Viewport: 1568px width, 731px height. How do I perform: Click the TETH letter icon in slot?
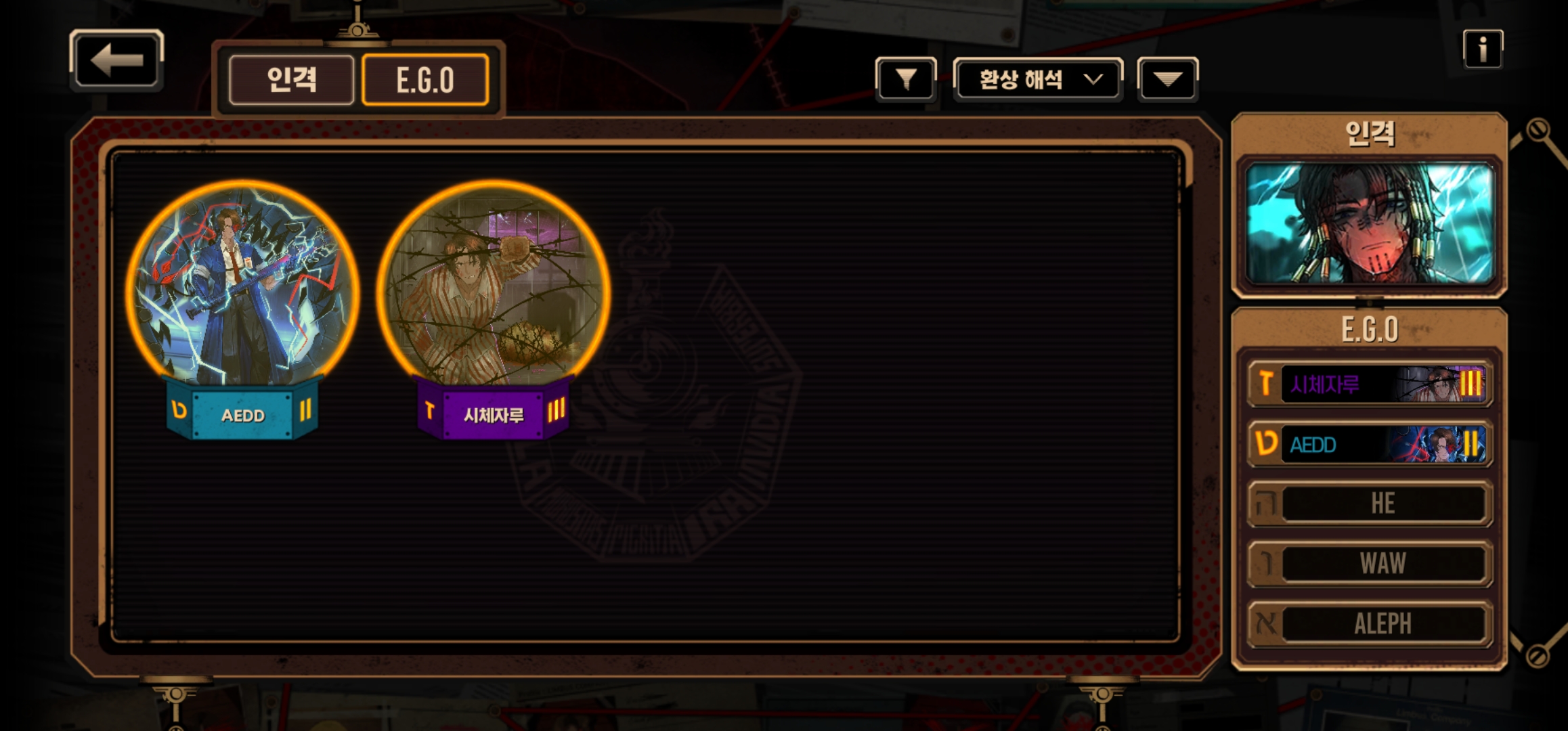click(x=1265, y=443)
